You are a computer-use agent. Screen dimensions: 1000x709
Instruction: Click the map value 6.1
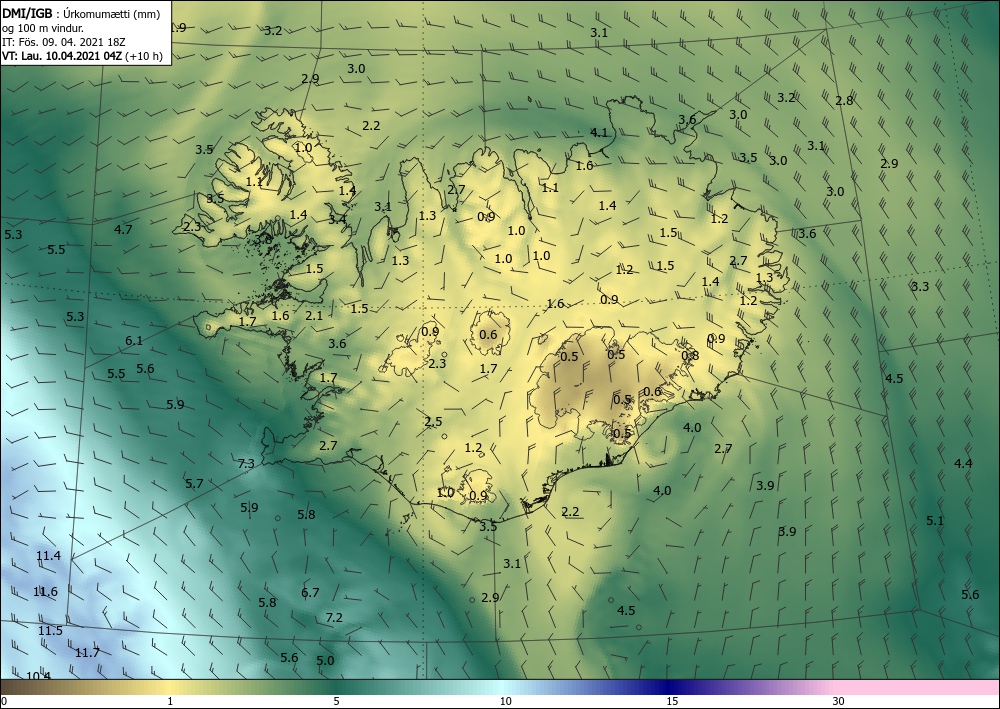(134, 340)
